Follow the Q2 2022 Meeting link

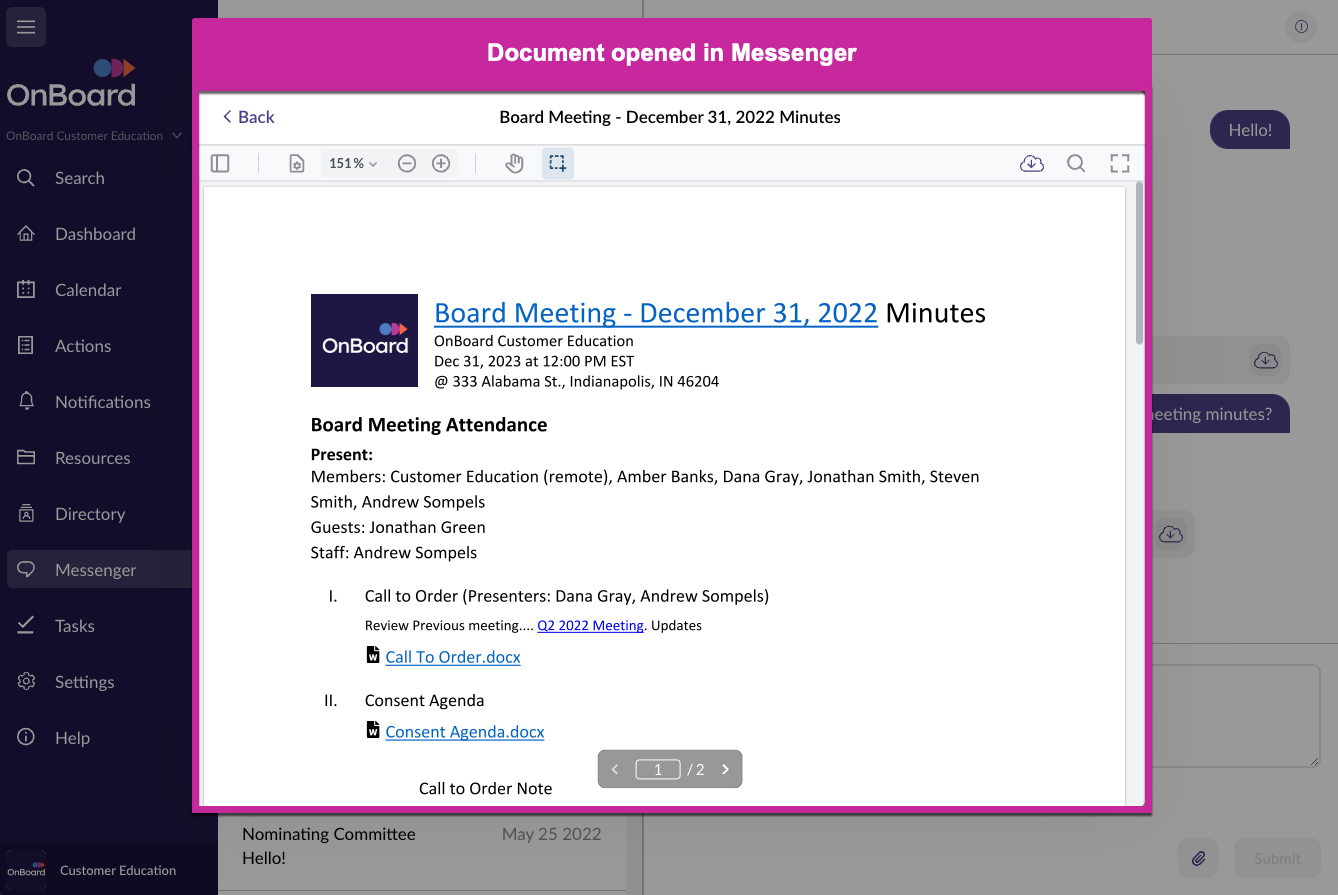tap(590, 626)
